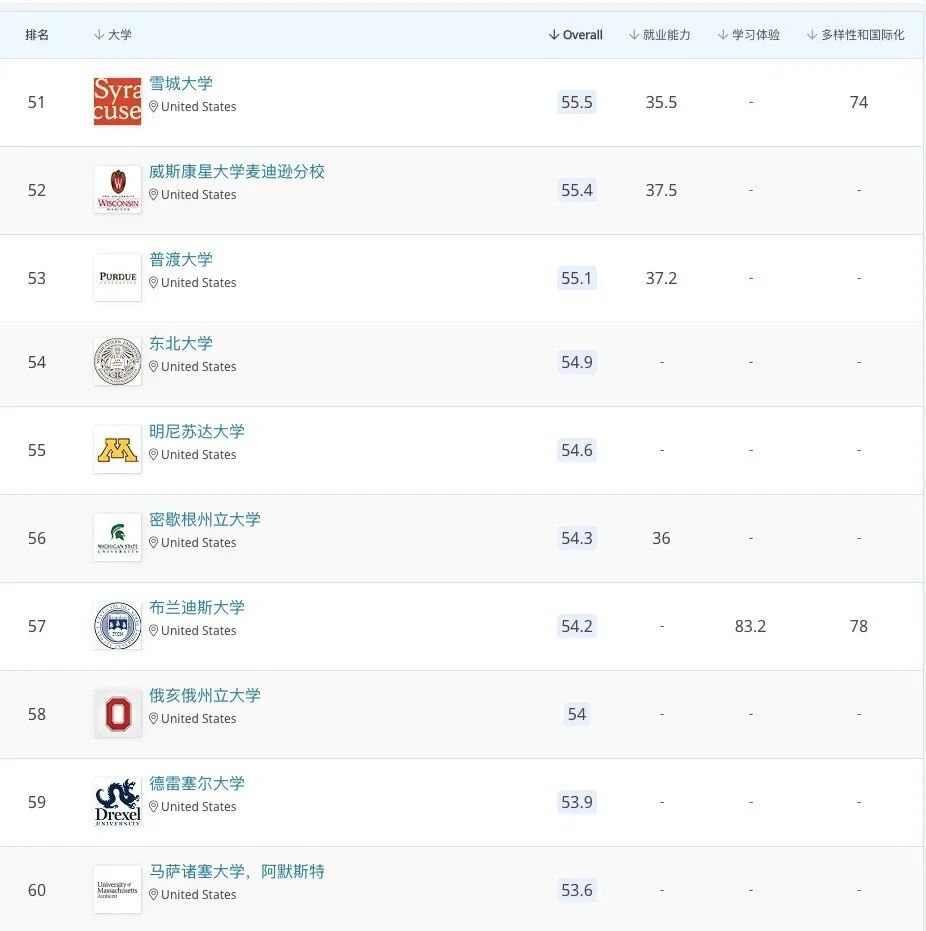Open the 德雷塞尔大学 link
The width and height of the screenshot is (926, 931).
(x=196, y=783)
